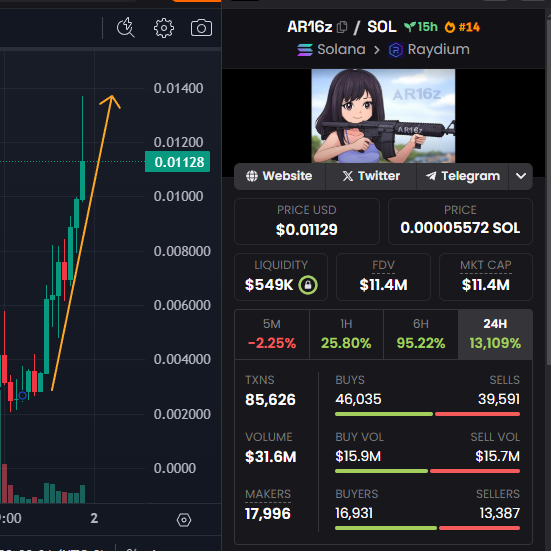Click the 0.01400 price axis label
This screenshot has width=551, height=551.
coord(178,88)
